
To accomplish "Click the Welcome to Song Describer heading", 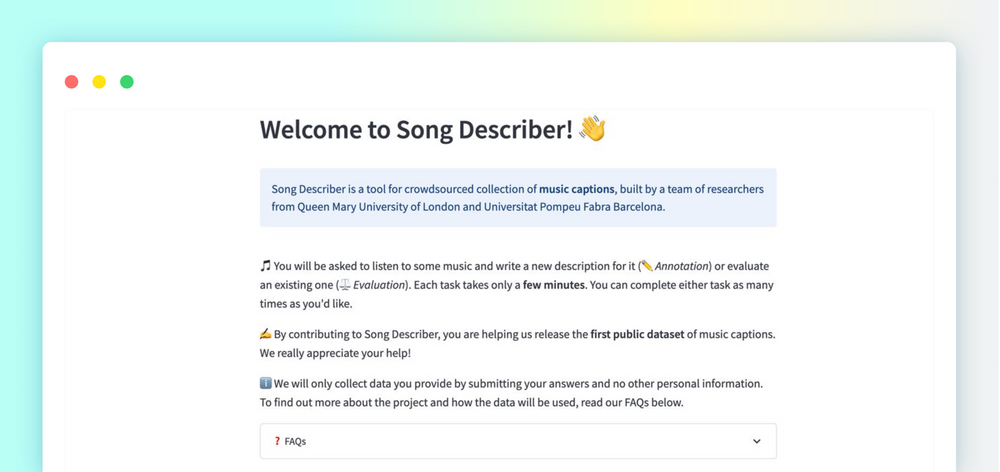I will pos(416,129).
